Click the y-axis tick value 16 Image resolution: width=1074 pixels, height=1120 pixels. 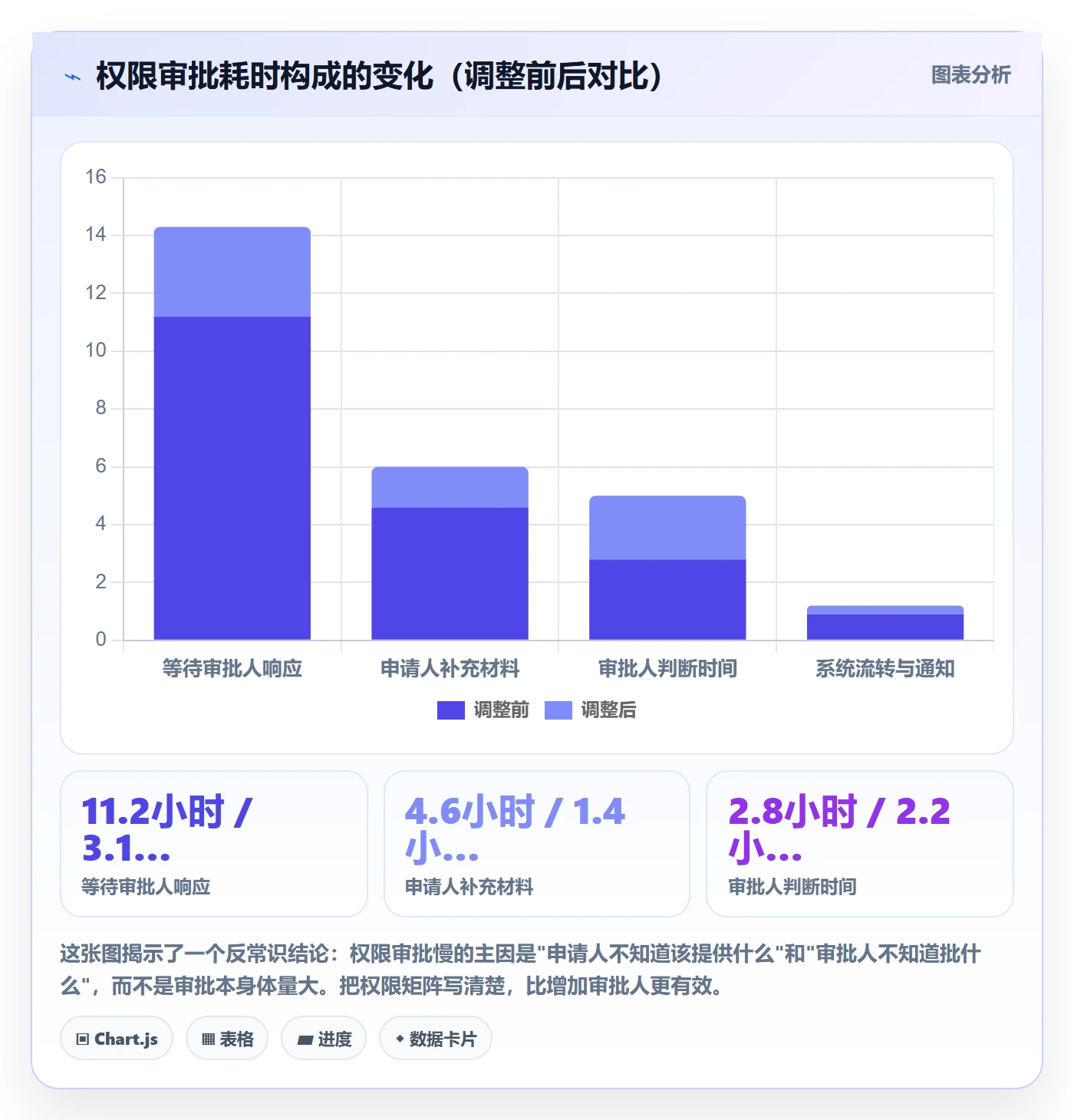point(96,177)
